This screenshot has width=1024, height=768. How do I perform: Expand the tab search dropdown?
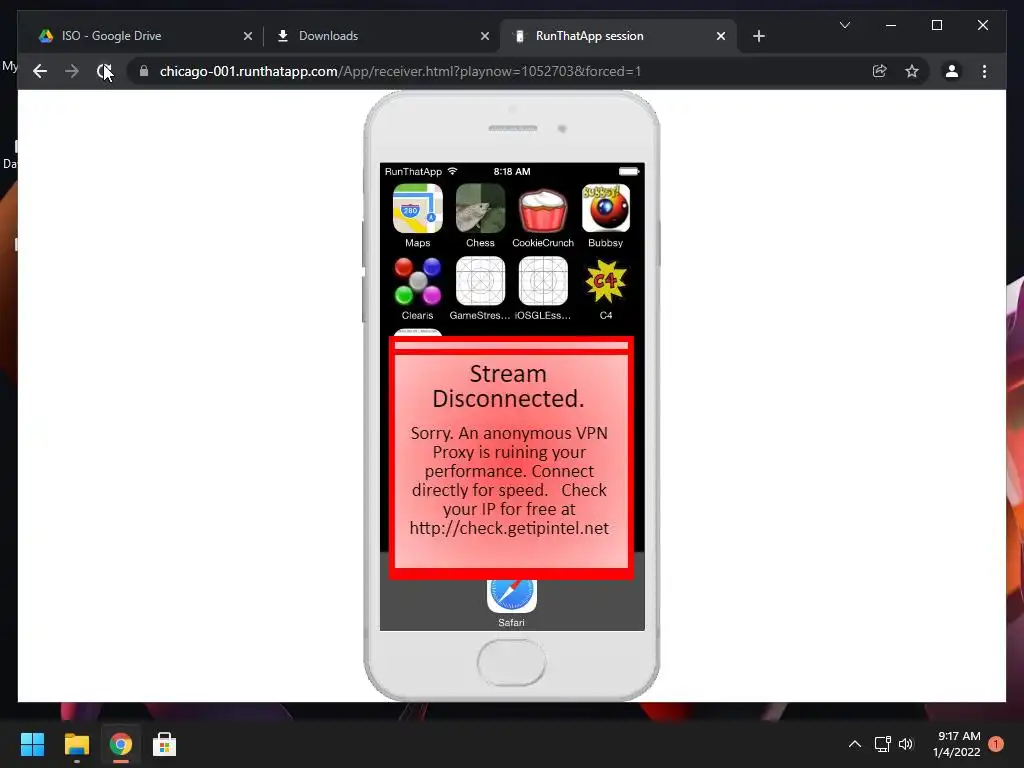pos(845,25)
